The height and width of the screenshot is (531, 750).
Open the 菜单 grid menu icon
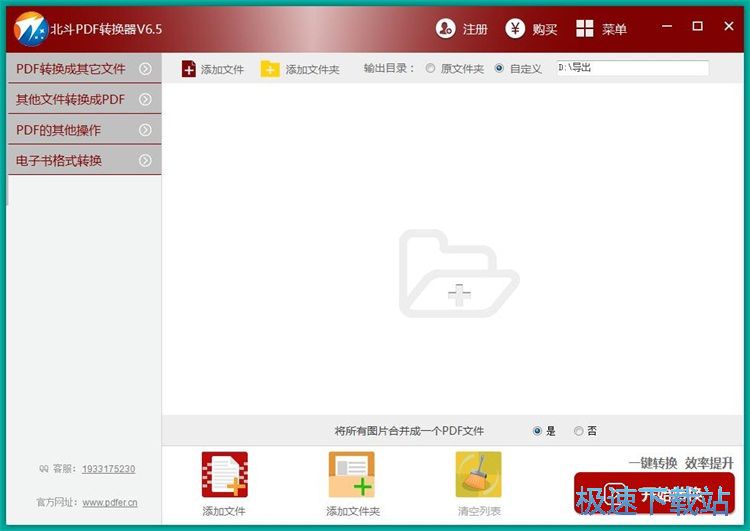pyautogui.click(x=585, y=29)
